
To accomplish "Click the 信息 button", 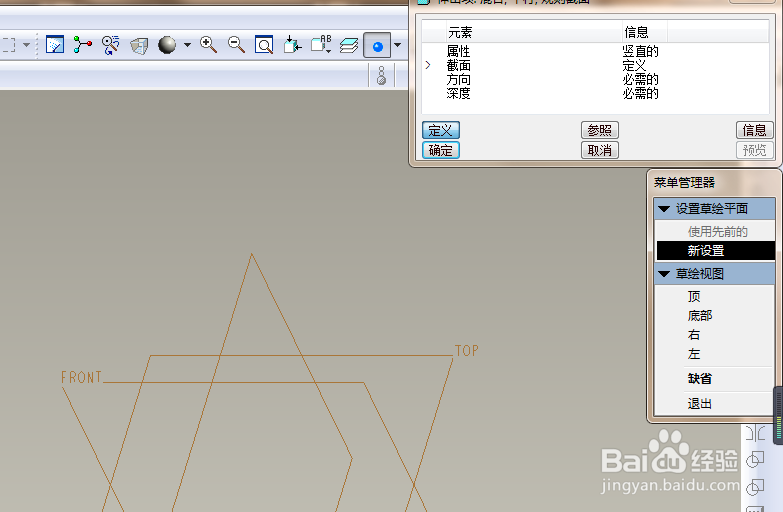I will tap(755, 130).
